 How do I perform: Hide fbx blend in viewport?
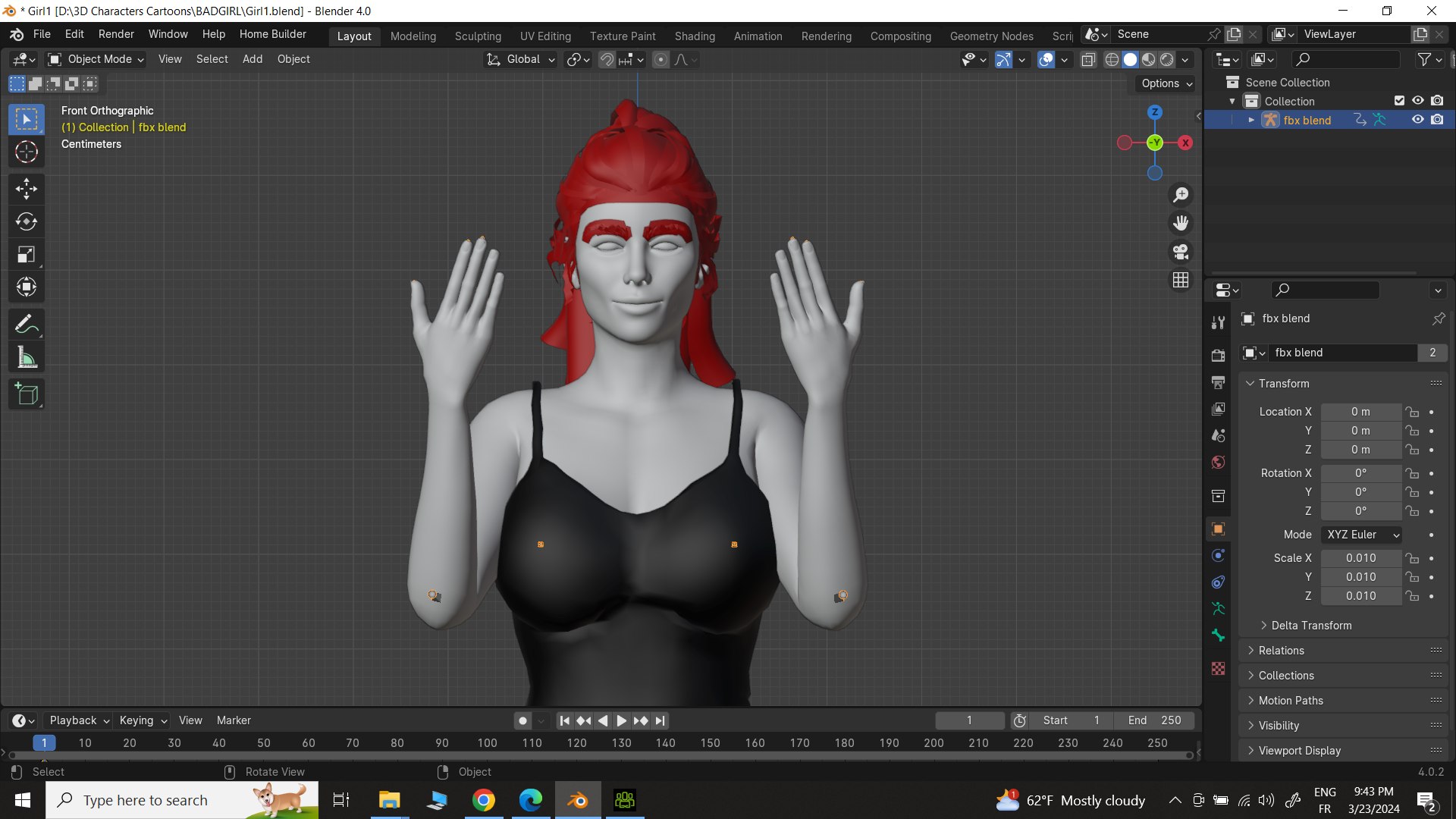click(x=1417, y=120)
